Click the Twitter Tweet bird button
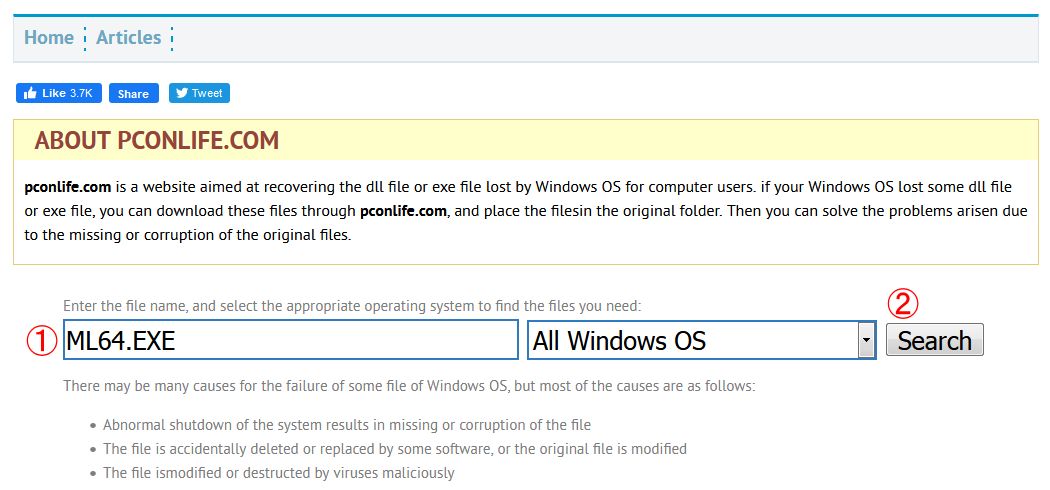Screen dimensions: 1050x490 click(199, 93)
